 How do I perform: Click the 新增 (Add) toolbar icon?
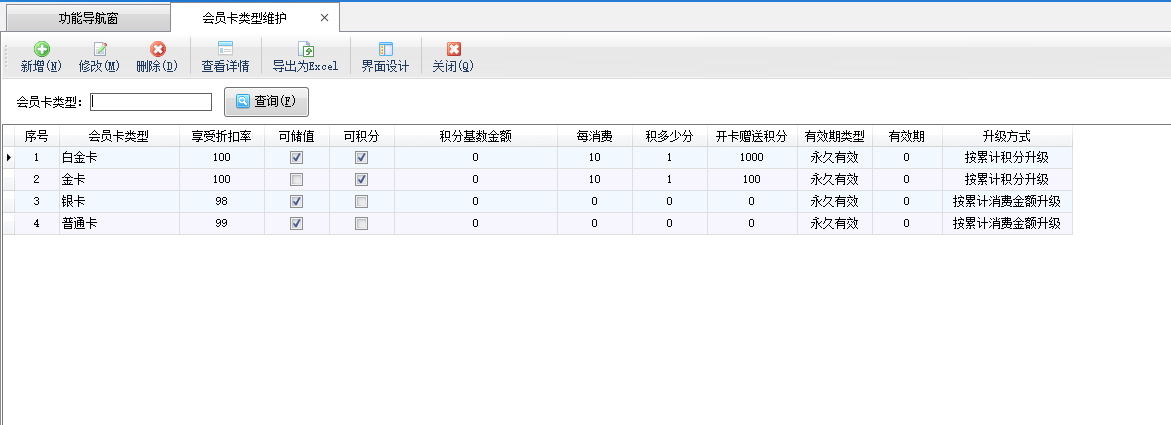click(41, 50)
